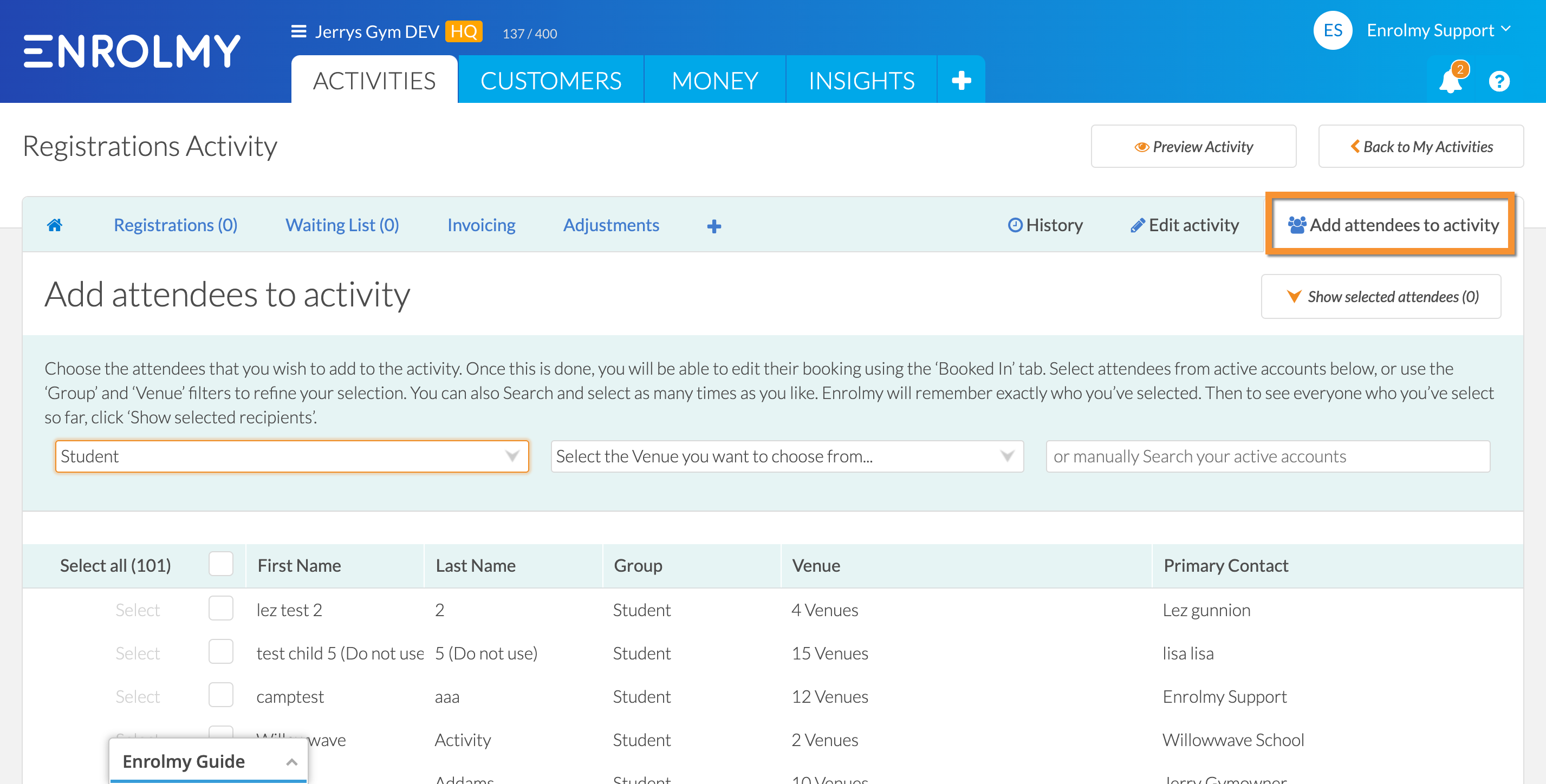
Task: Open the help question mark icon
Action: coord(1498,81)
